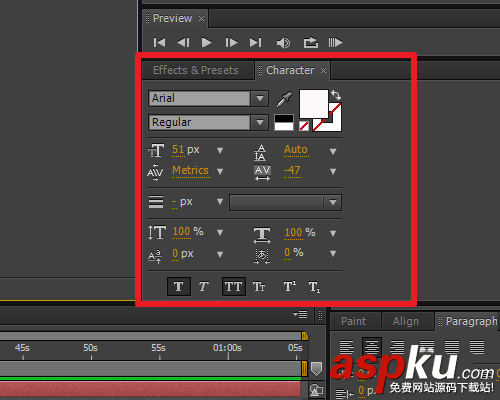Open the stroke order combo box
500x400 pixels.
tap(285, 203)
